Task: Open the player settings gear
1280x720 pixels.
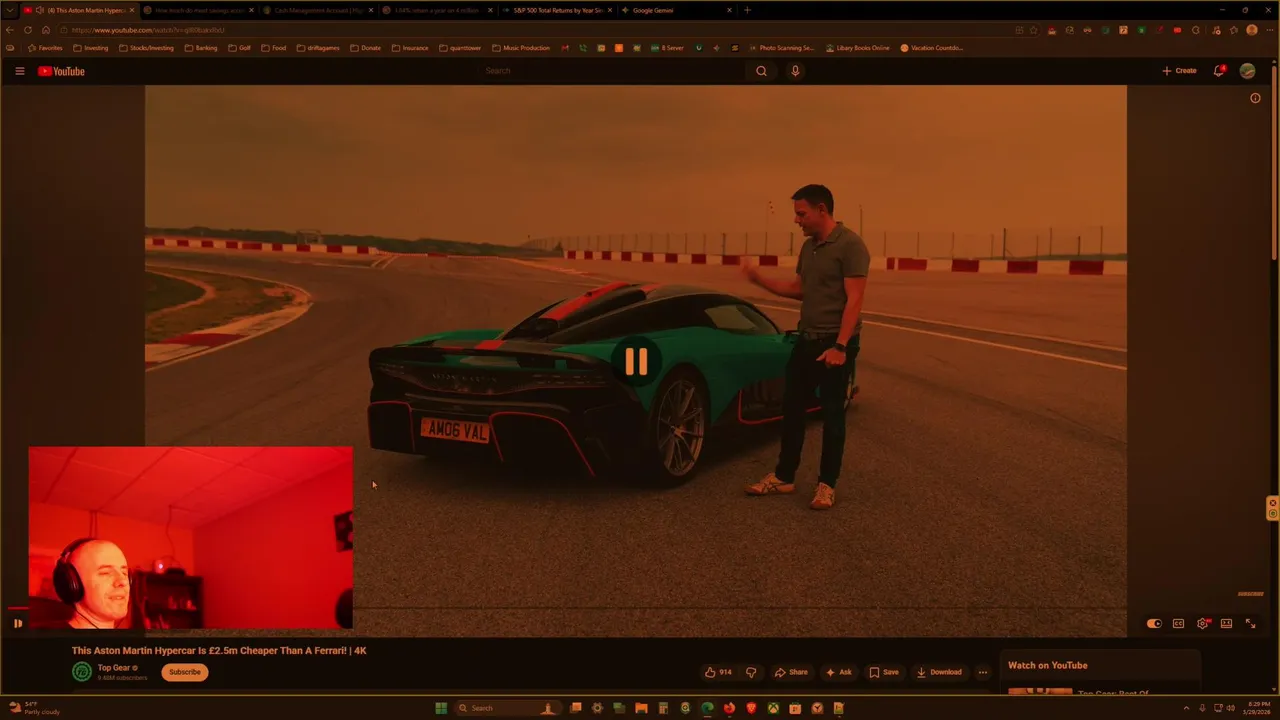Action: (1203, 623)
